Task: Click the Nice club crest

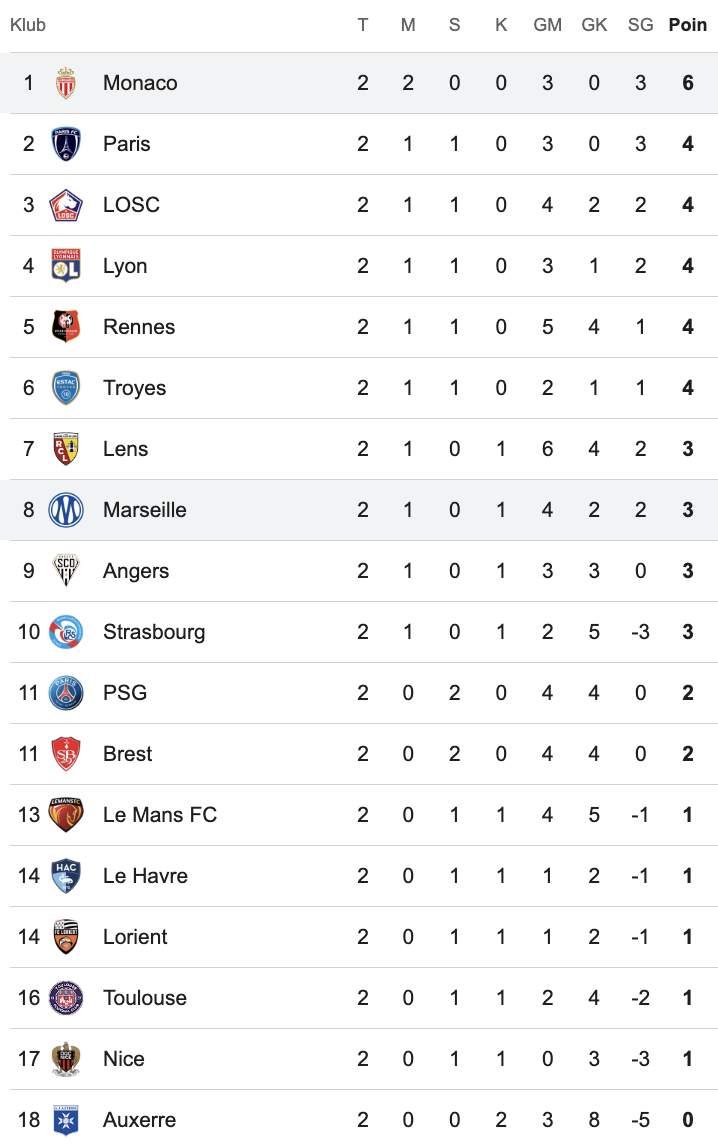Action: tap(66, 1059)
